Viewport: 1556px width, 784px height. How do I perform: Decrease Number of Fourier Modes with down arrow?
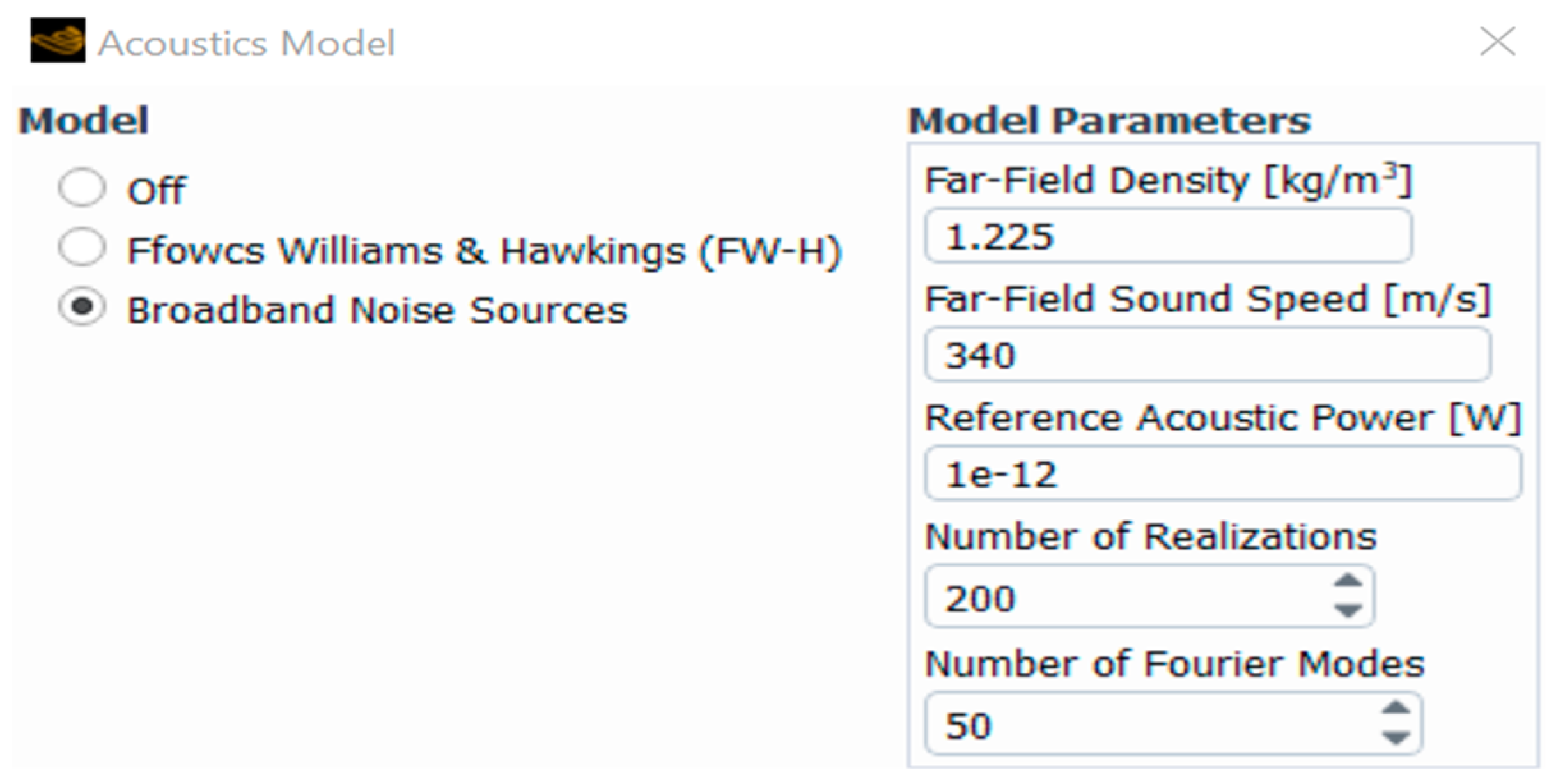pyautogui.click(x=1396, y=738)
